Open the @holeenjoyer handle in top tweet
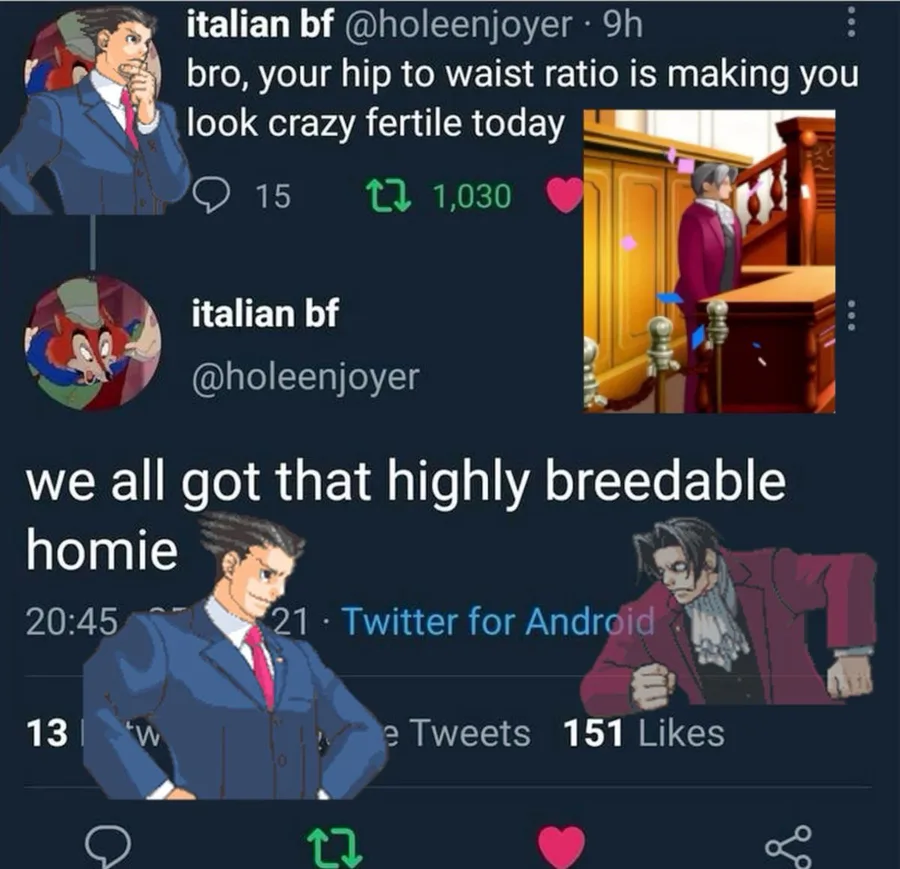The image size is (900, 869). click(458, 25)
